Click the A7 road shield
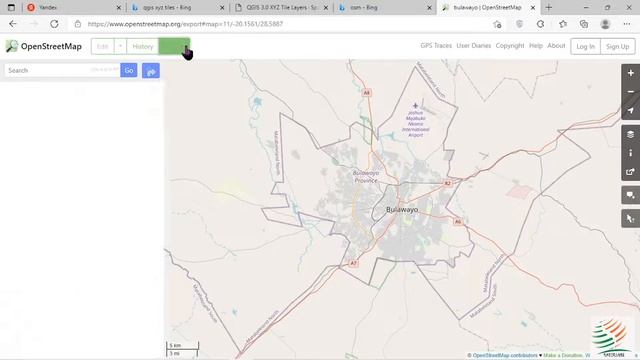640x360 pixels. click(353, 264)
